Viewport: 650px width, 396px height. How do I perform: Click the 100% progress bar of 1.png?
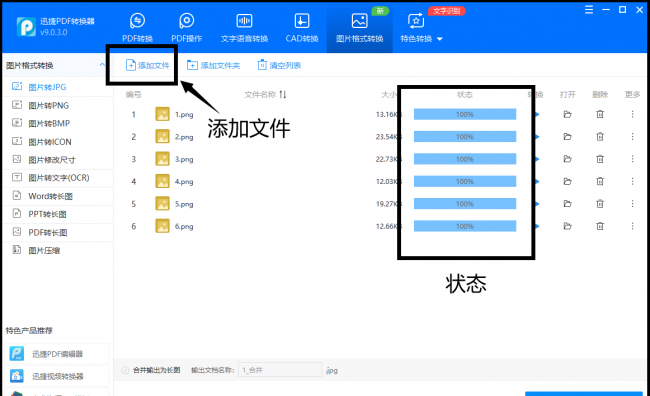[x=465, y=114]
